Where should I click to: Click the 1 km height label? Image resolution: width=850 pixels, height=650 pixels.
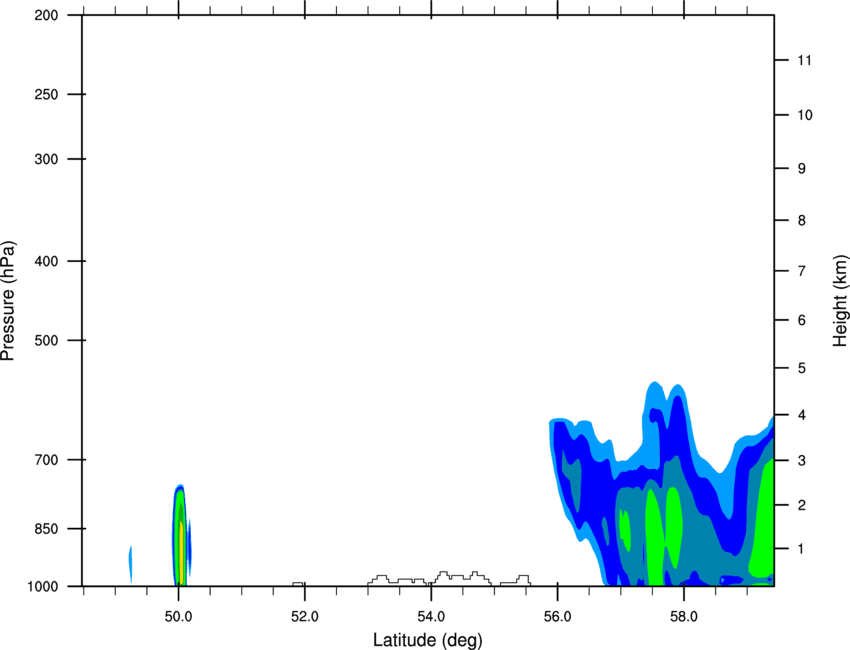tap(802, 549)
